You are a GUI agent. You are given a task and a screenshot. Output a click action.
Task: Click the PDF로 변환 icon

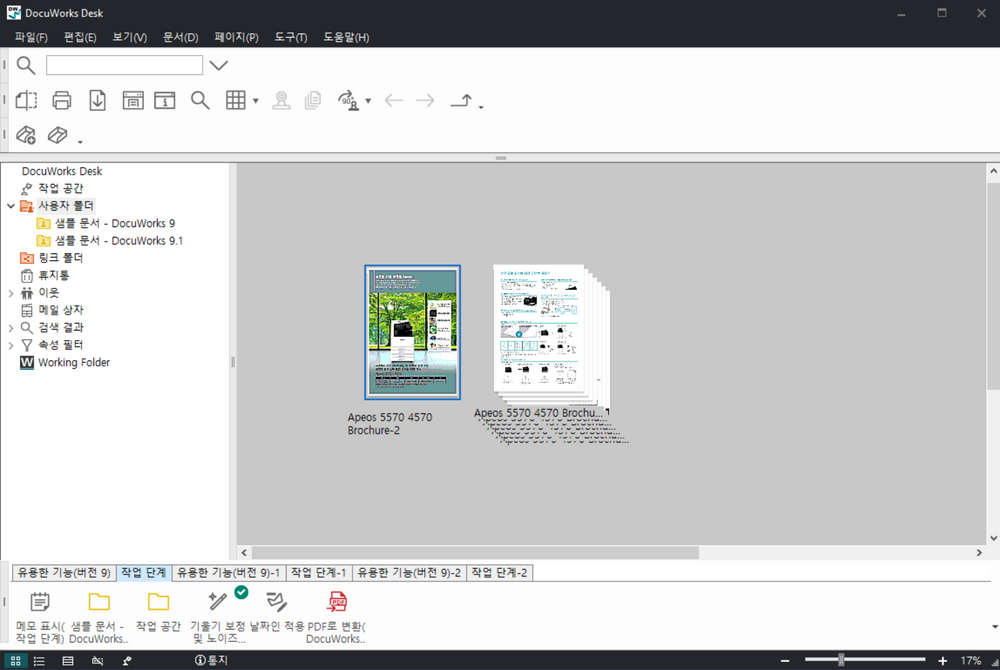(336, 601)
